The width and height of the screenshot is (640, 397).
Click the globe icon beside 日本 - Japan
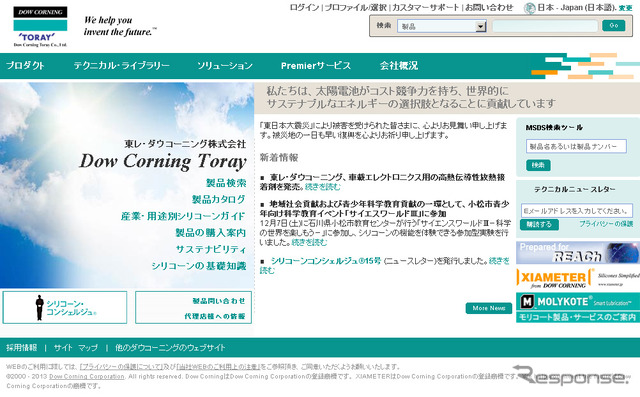coord(529,8)
